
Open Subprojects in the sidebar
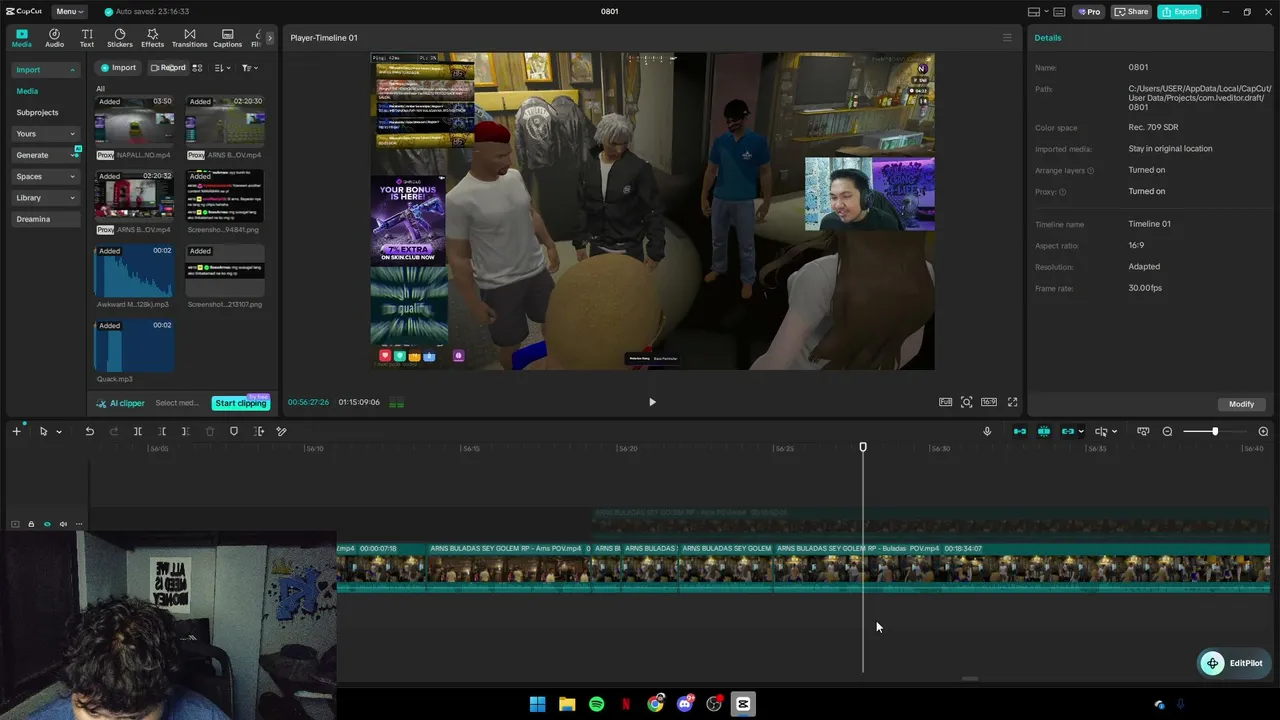37,113
